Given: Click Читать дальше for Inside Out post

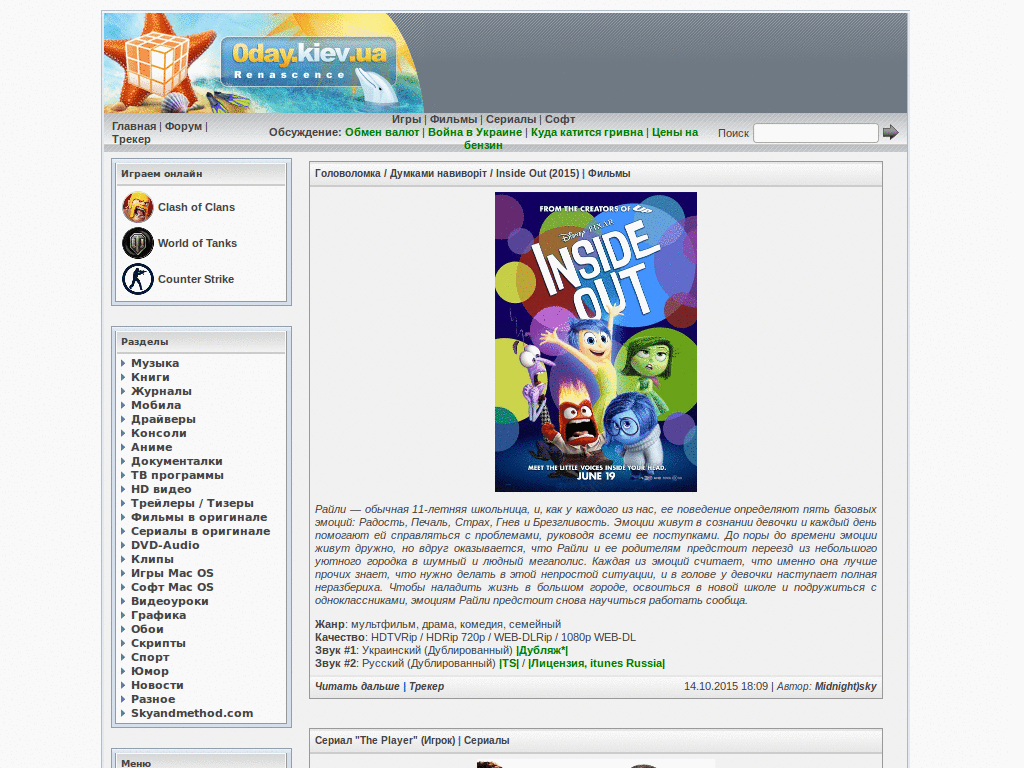Looking at the screenshot, I should click(x=357, y=686).
